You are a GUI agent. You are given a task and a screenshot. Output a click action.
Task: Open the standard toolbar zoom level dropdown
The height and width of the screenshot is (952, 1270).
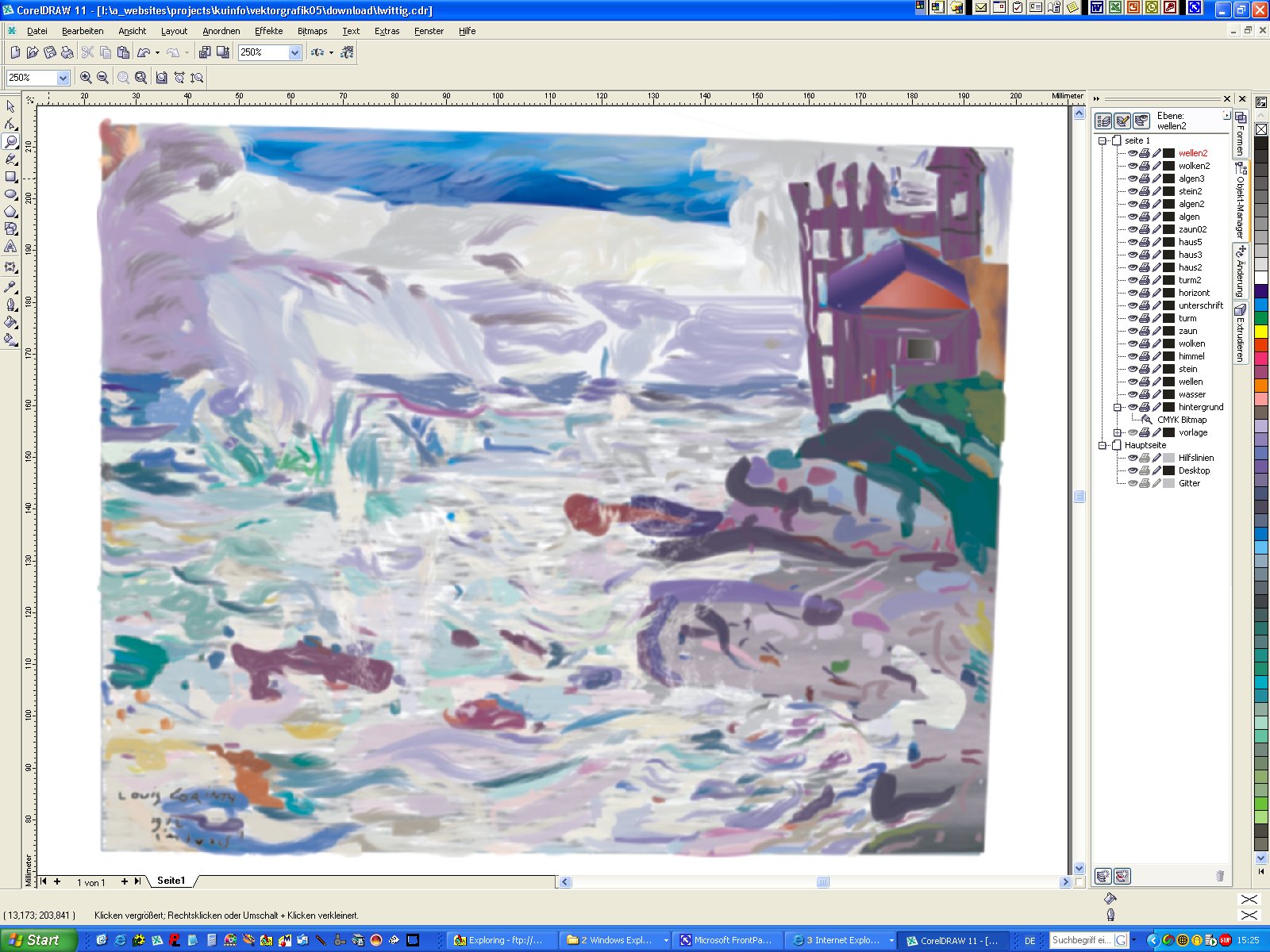point(295,52)
